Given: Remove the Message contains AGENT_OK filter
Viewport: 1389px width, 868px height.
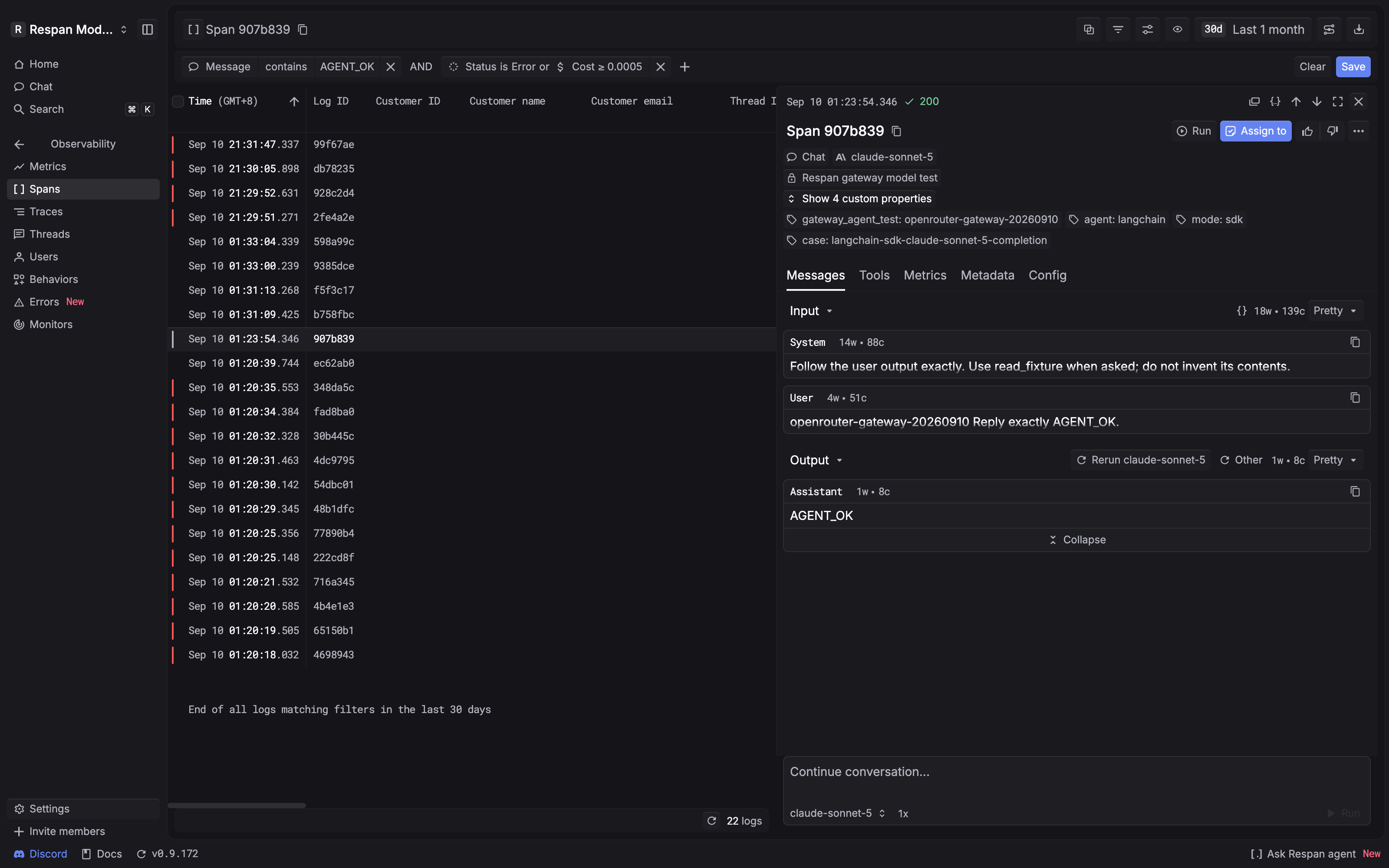Looking at the screenshot, I should [390, 66].
